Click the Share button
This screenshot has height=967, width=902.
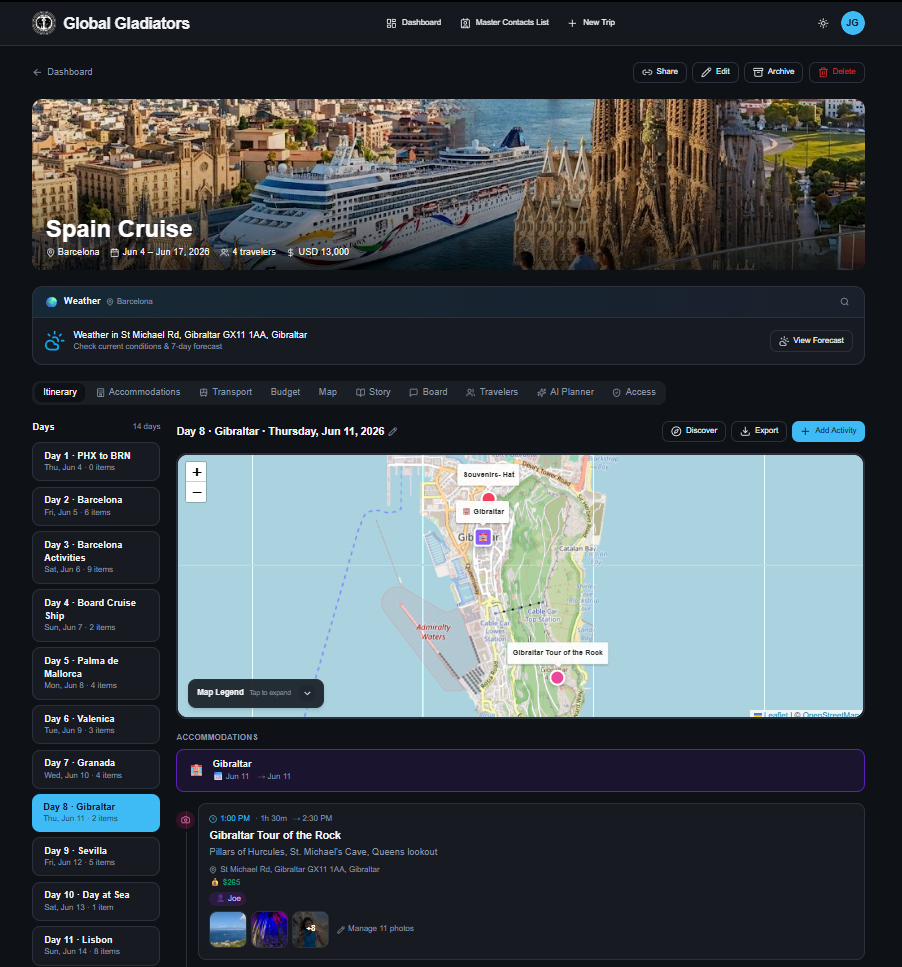[660, 72]
